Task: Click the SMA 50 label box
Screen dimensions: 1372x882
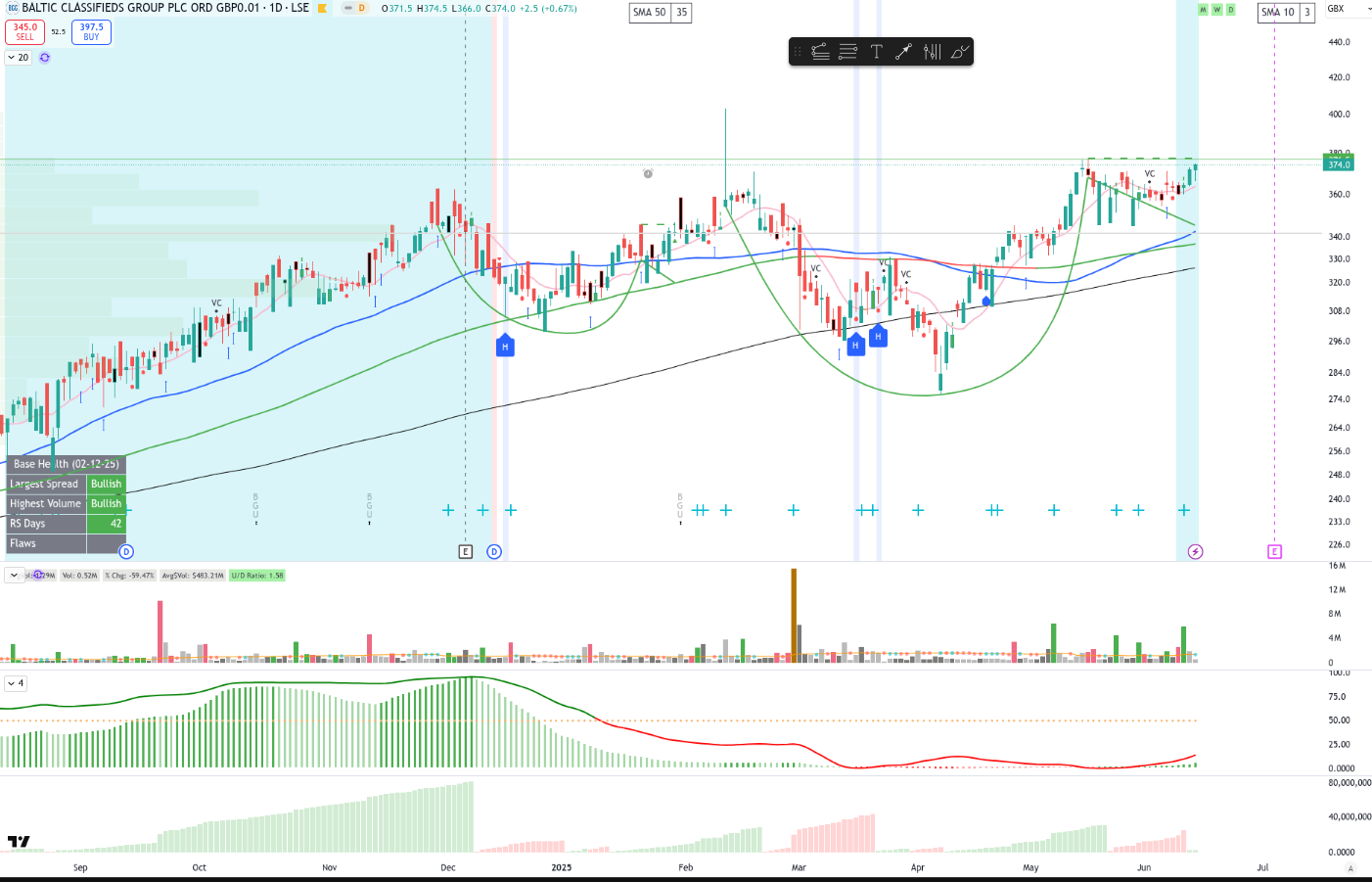Action: pos(649,13)
